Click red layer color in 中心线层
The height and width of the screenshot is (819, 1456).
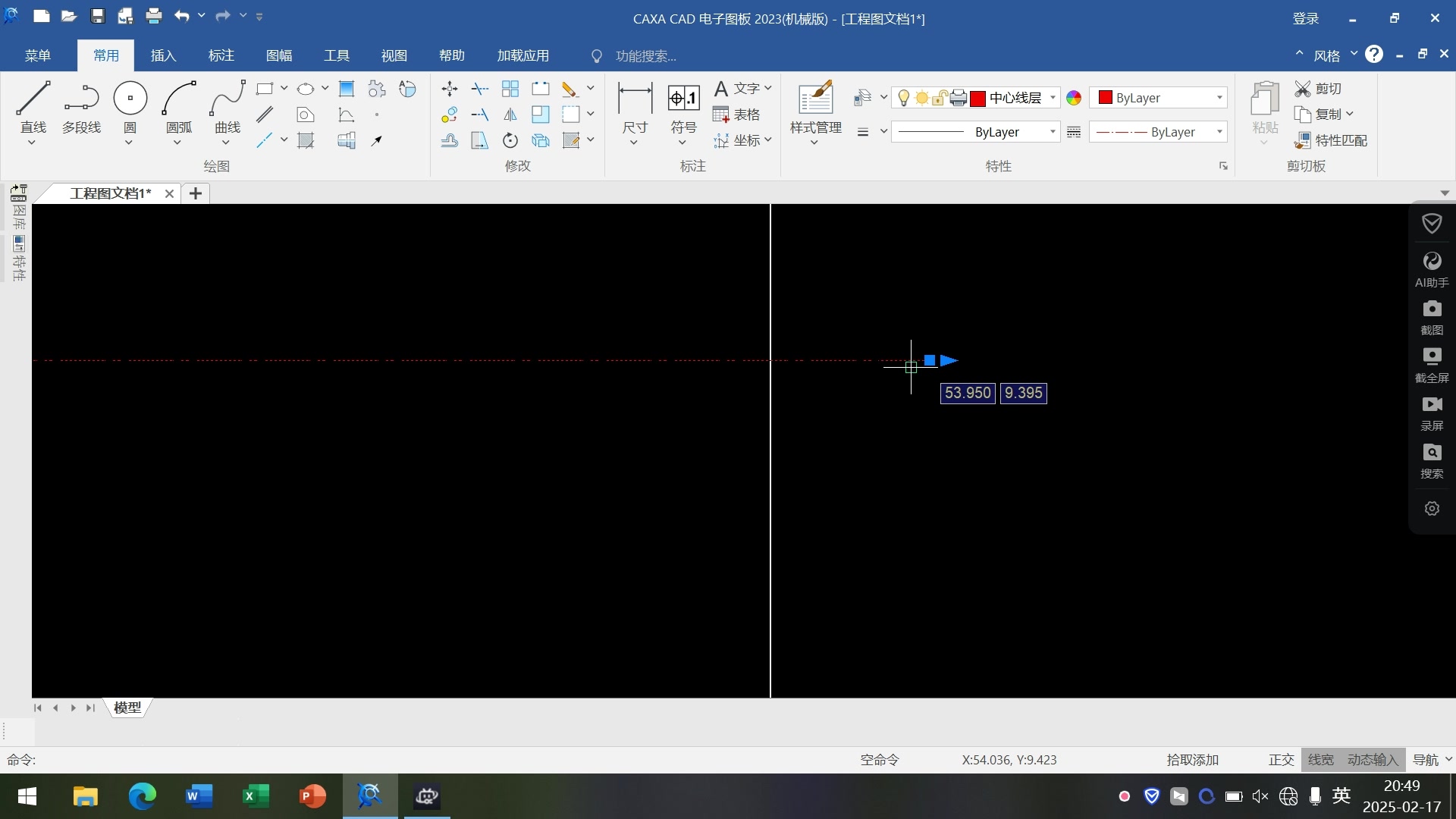click(978, 98)
